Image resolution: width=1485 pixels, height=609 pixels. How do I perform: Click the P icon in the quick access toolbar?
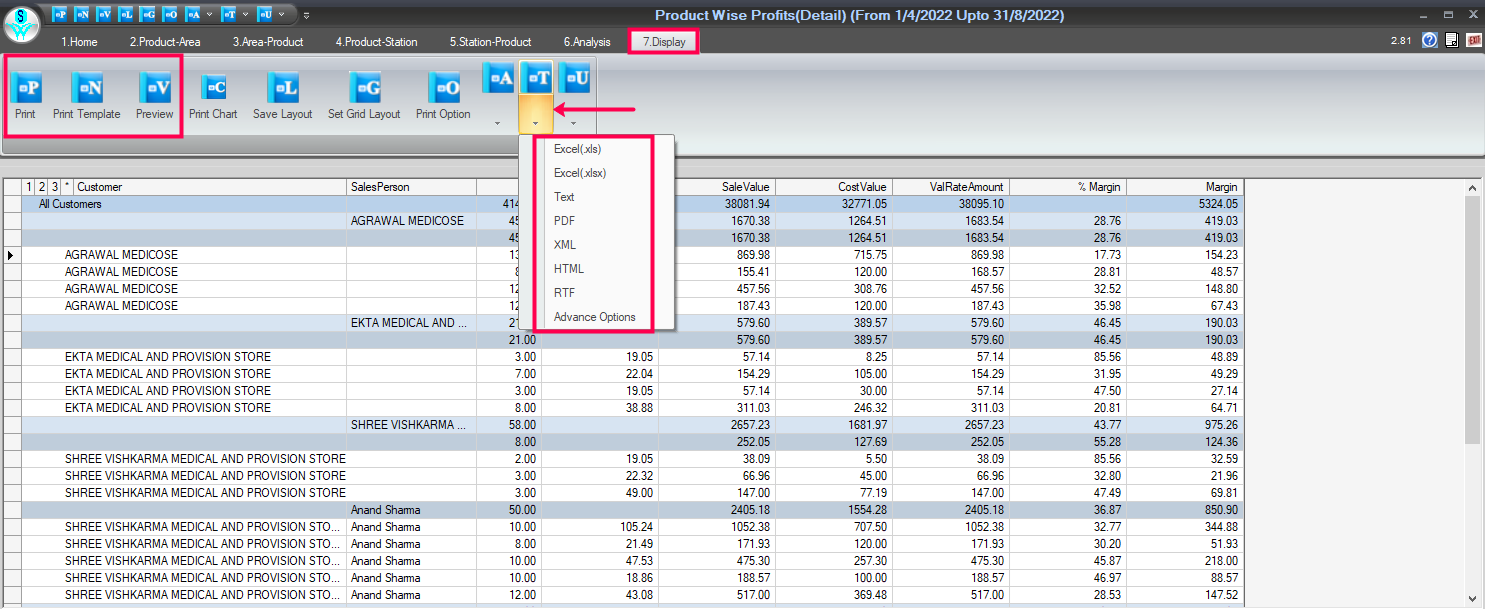pos(60,15)
